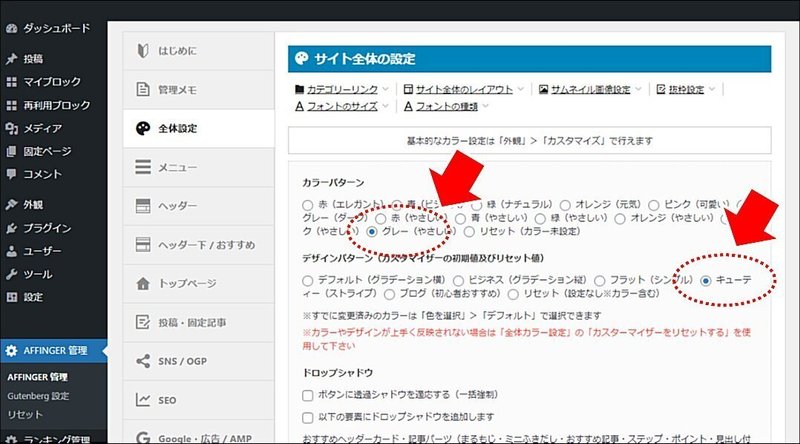Click the media icon beside メディア
This screenshot has width=800, height=444.
coord(12,128)
